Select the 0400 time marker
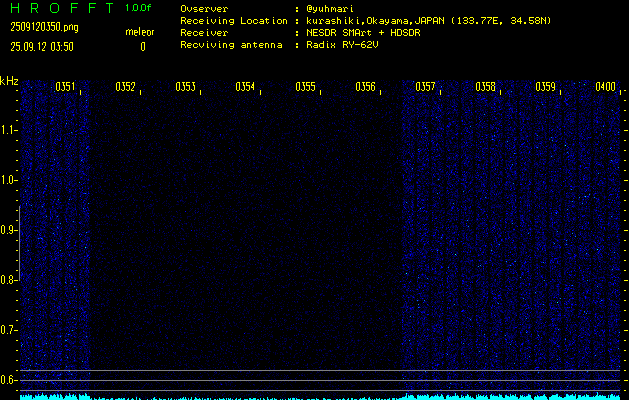Viewport: 629px width, 400px height. [x=605, y=87]
